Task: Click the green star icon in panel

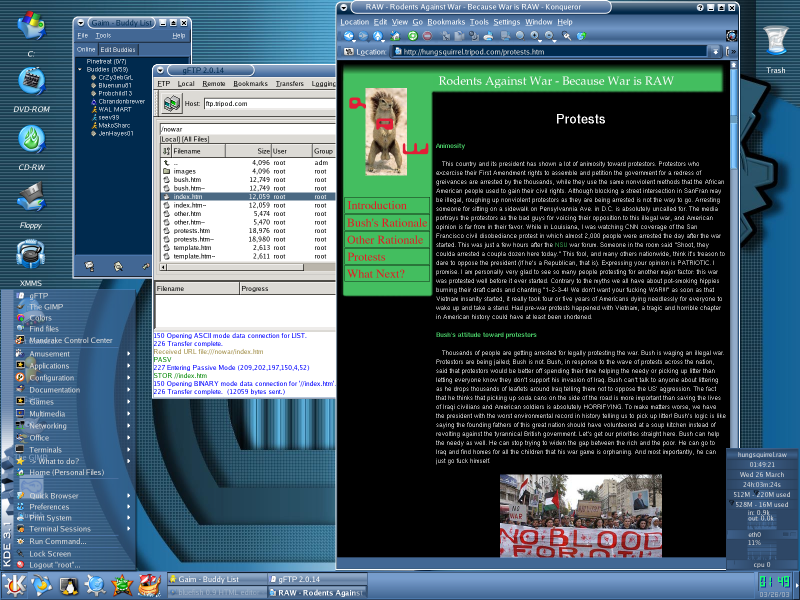Action: (122, 586)
